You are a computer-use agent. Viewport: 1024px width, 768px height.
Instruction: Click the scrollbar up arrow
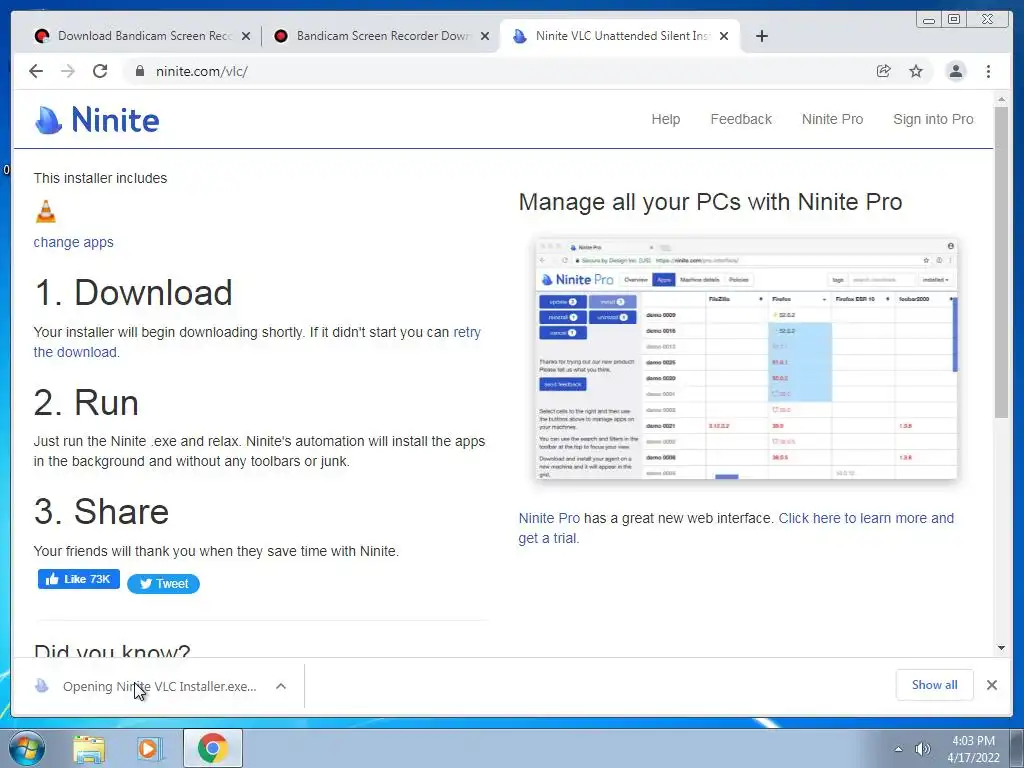tap(1001, 99)
